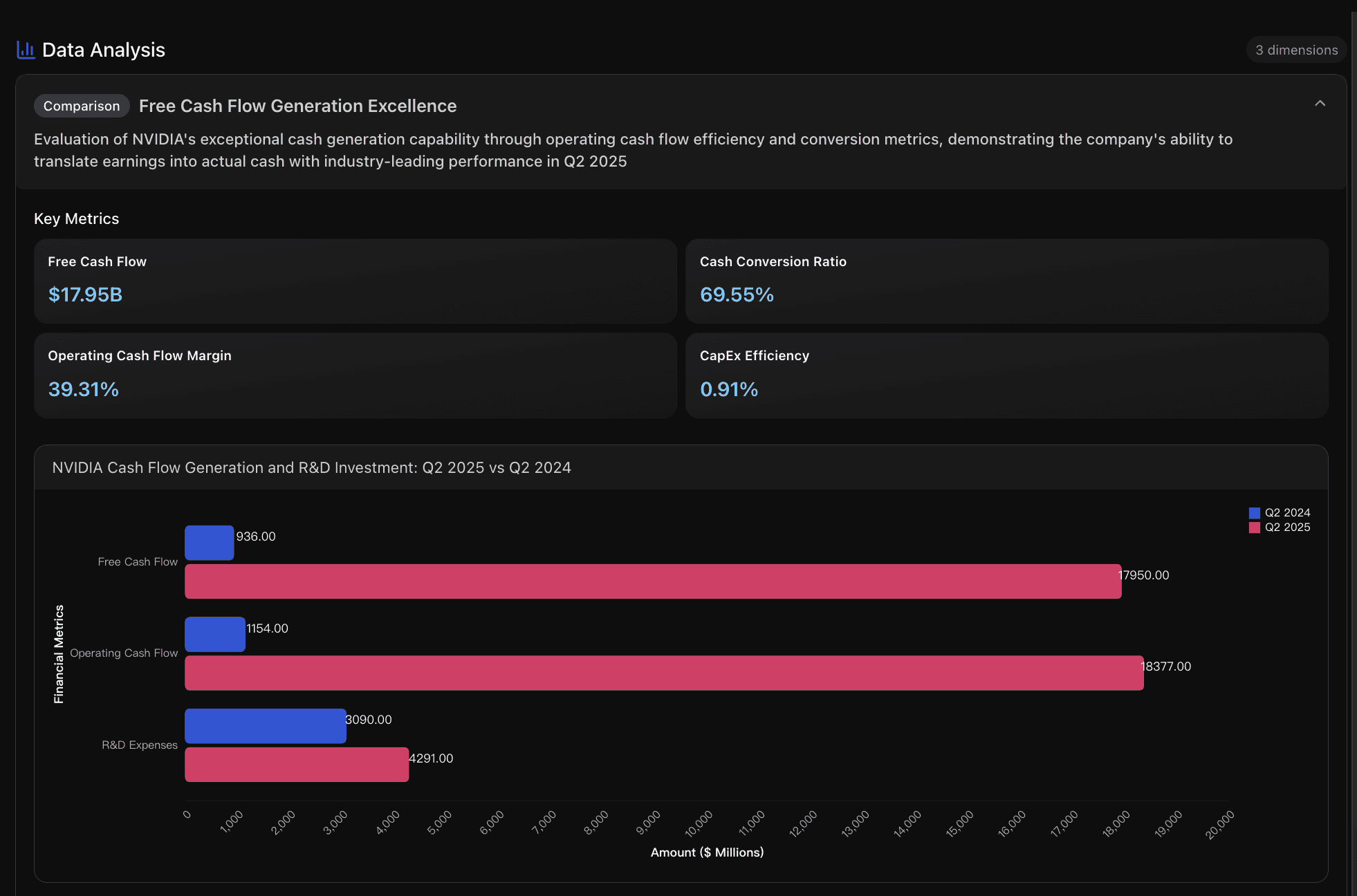The height and width of the screenshot is (896, 1357).
Task: Click the chart title NVIDIA Cash Flow Generation
Action: pyautogui.click(x=311, y=467)
